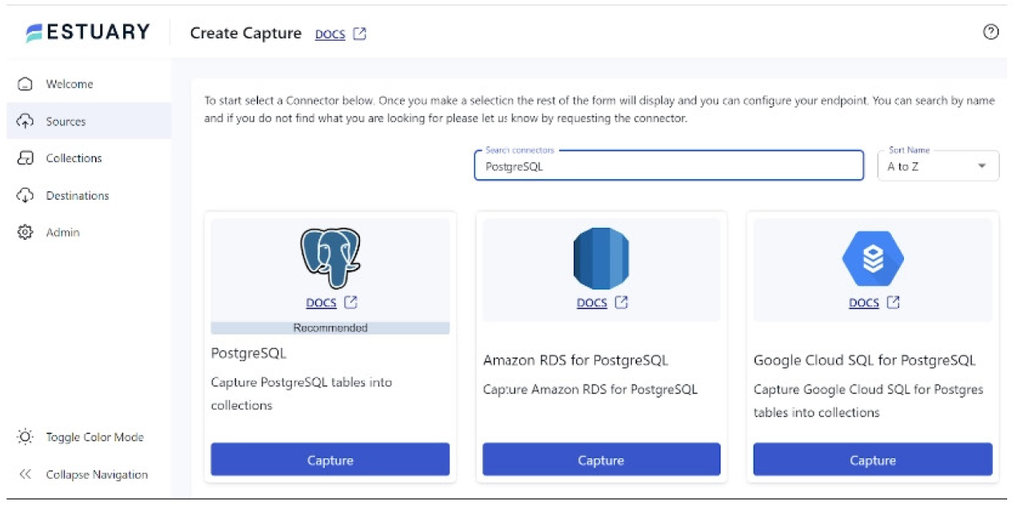Click the Sources upload cloud icon
This screenshot has height=510, width=1024.
pyautogui.click(x=25, y=121)
